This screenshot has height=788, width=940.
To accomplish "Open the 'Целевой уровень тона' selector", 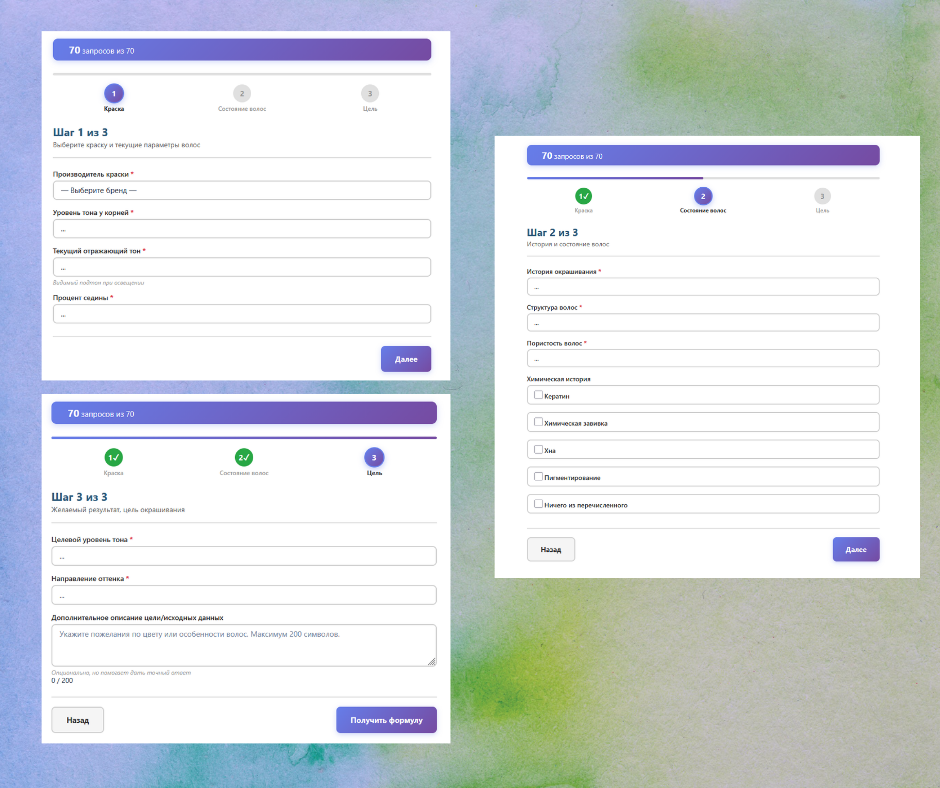I will tap(244, 556).
